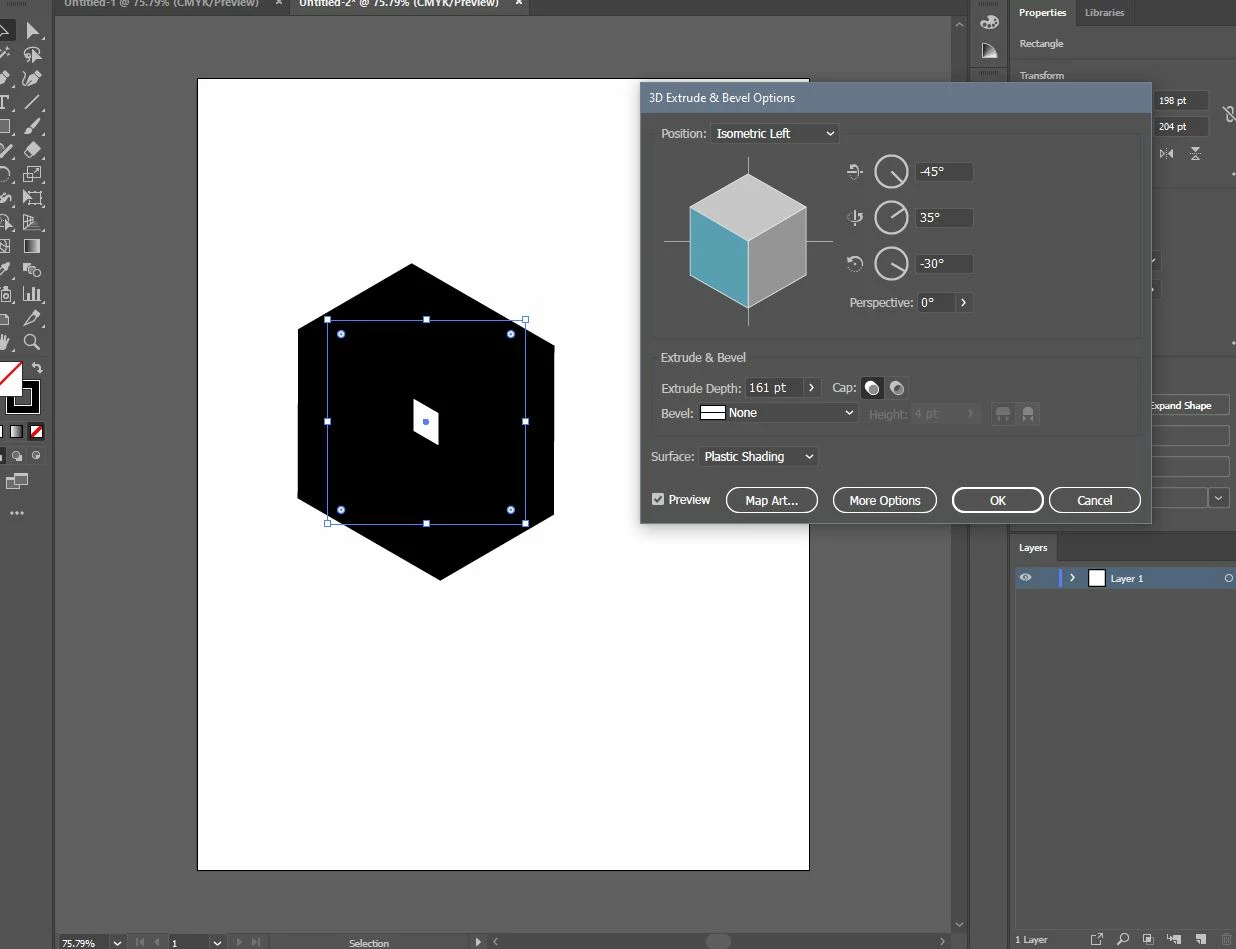Switch to the Libraries tab
The width and height of the screenshot is (1236, 949).
click(x=1104, y=12)
